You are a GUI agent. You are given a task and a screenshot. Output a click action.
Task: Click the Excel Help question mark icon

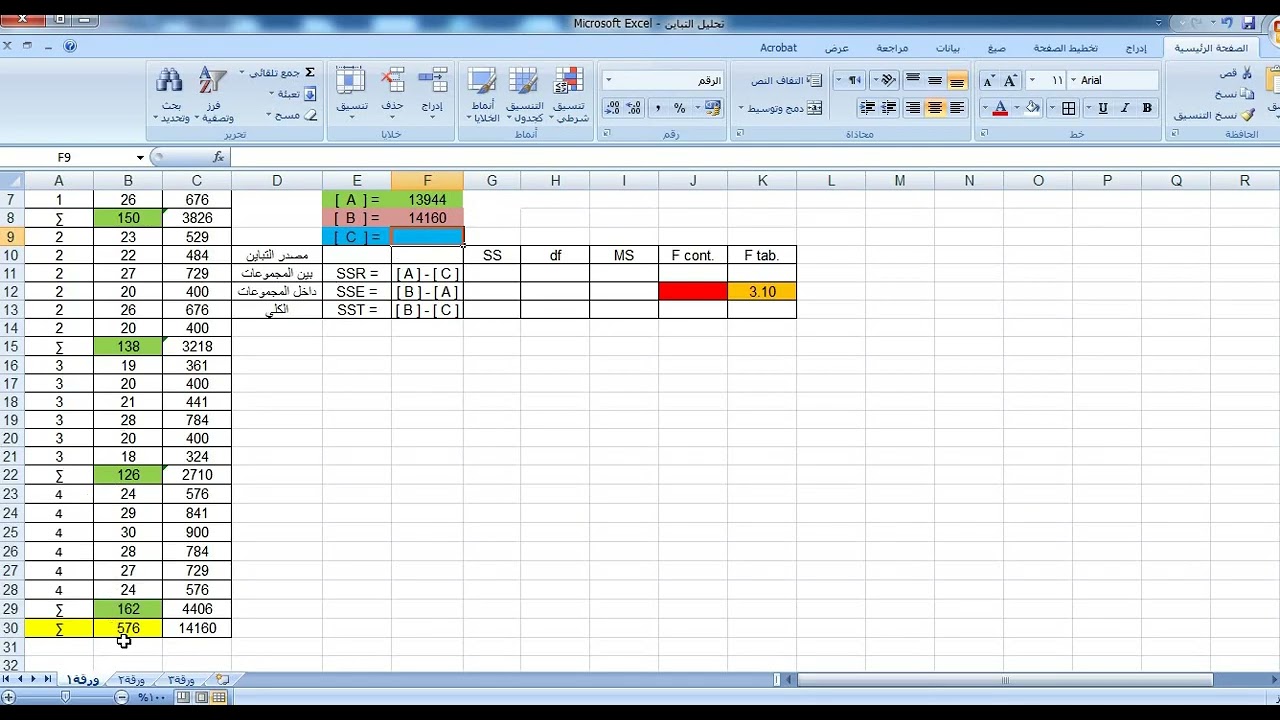pos(70,46)
